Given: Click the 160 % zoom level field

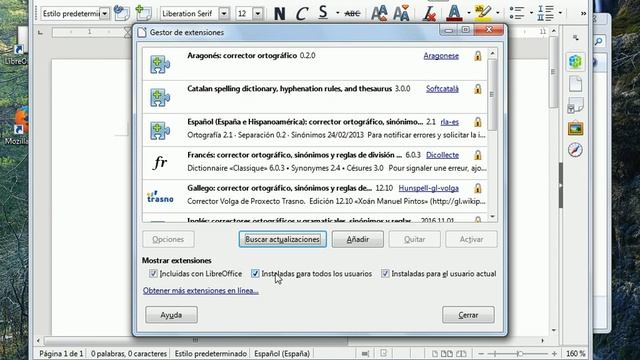Looking at the screenshot, I should [576, 353].
